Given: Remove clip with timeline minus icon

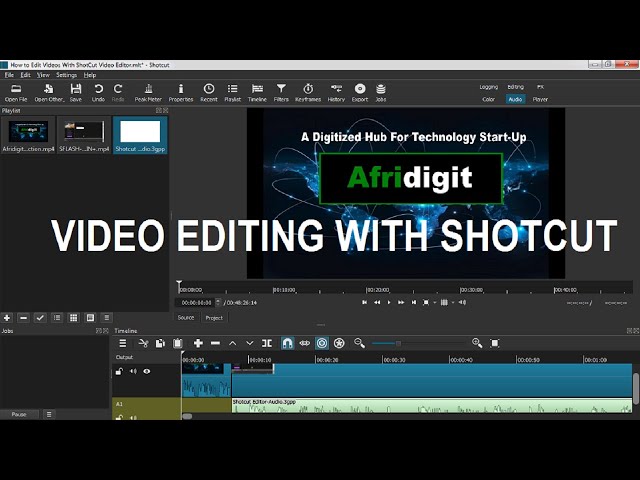Looking at the screenshot, I should pyautogui.click(x=216, y=343).
